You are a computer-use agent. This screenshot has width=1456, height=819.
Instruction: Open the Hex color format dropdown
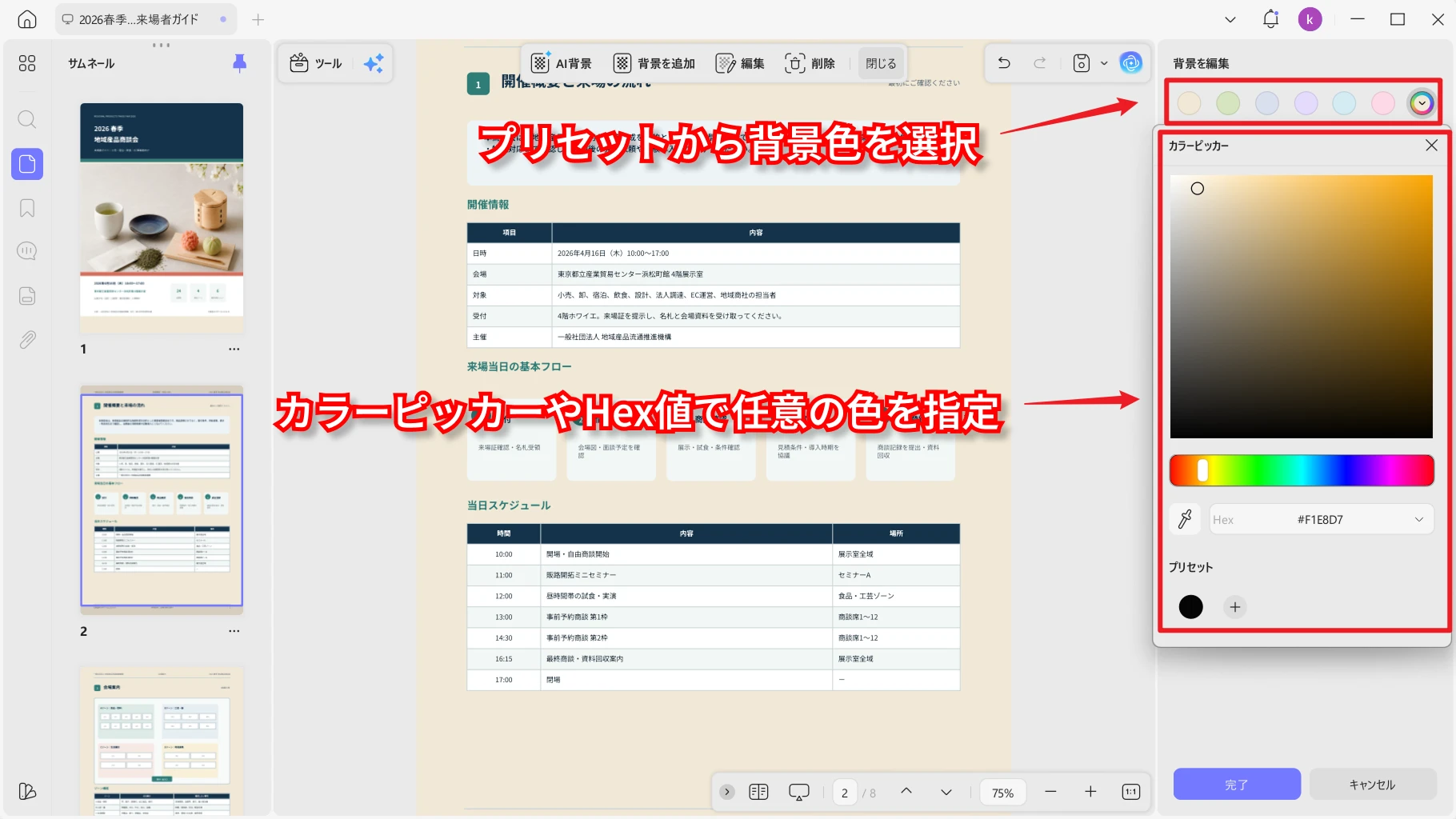coord(1418,519)
